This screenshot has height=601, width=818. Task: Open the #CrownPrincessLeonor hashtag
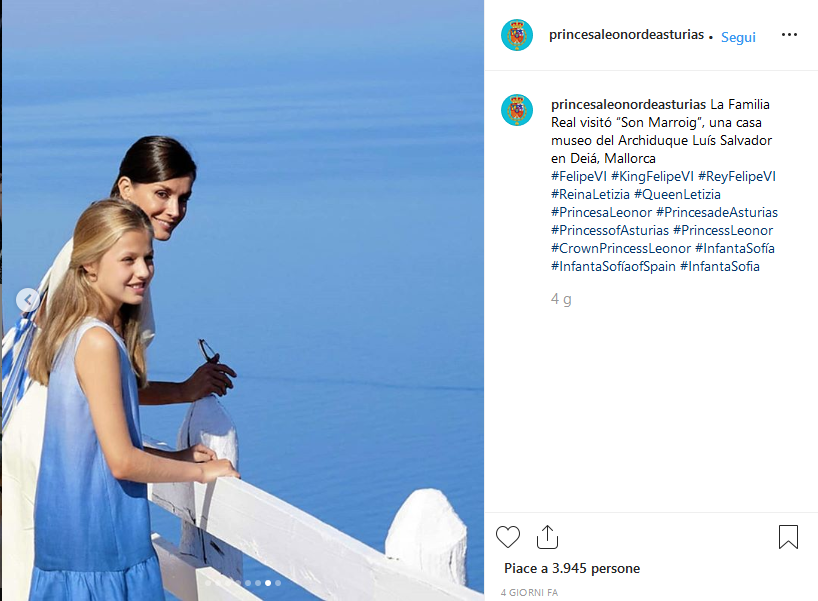coord(621,248)
